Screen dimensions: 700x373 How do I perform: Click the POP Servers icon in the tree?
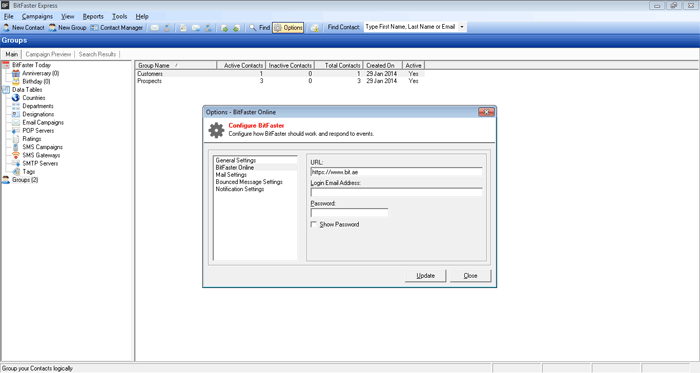[16, 131]
